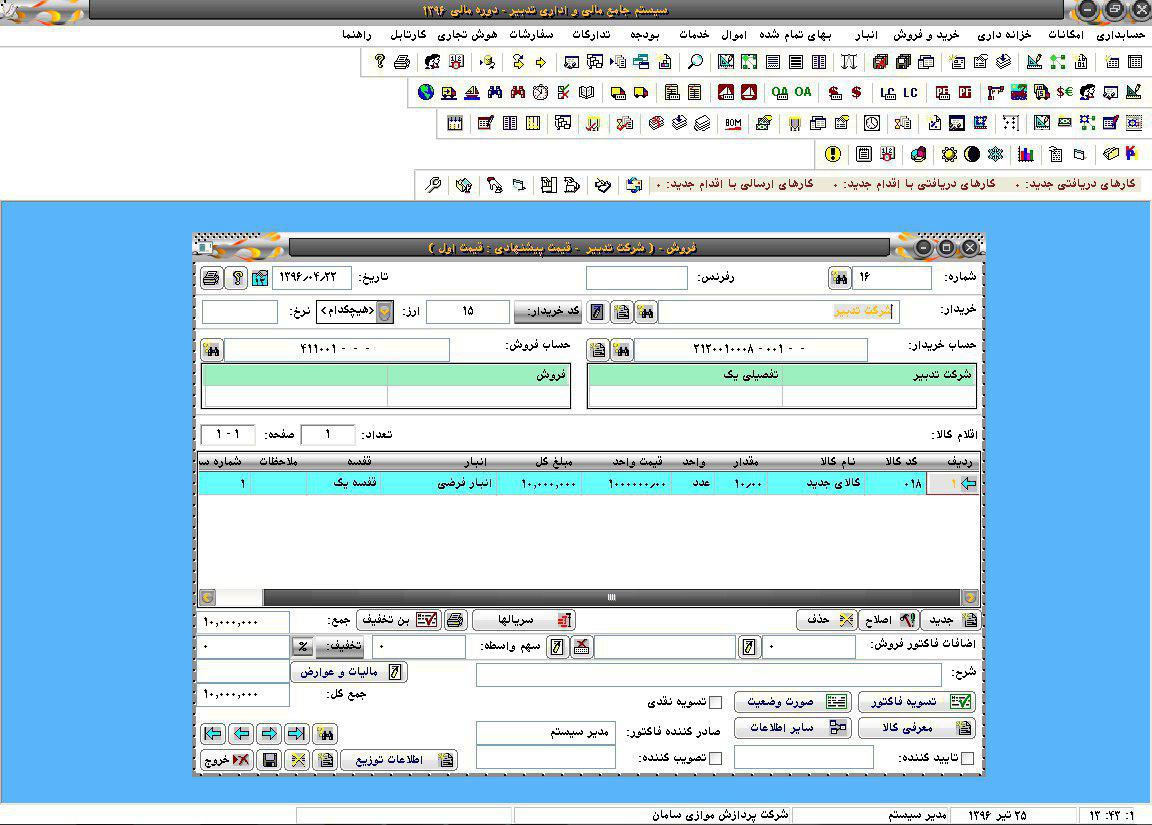The image size is (1152, 825).
Task: Tick the تسویه نقدی checkbox
Action: pos(716,702)
